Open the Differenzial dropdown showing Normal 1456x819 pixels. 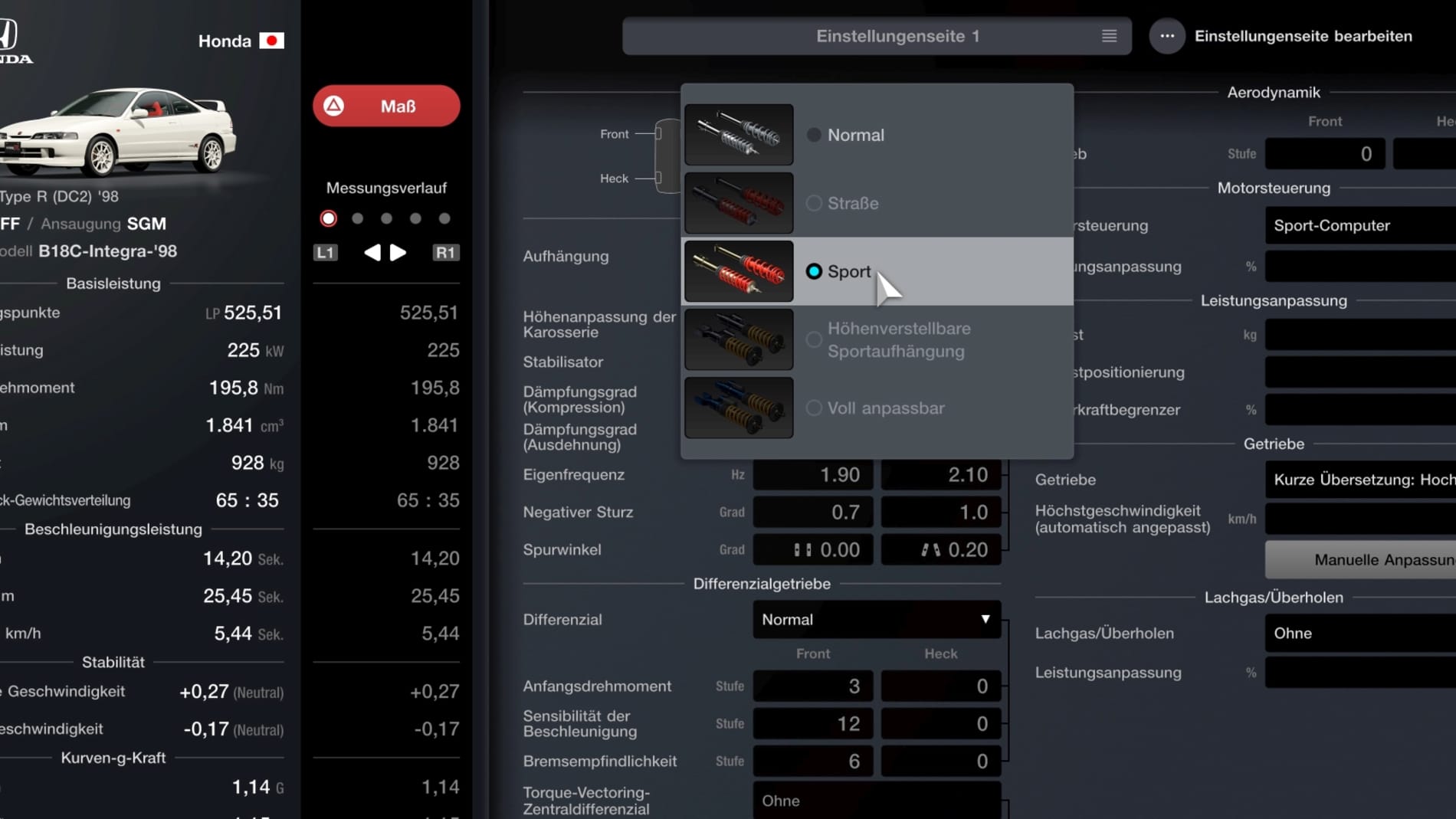click(876, 619)
